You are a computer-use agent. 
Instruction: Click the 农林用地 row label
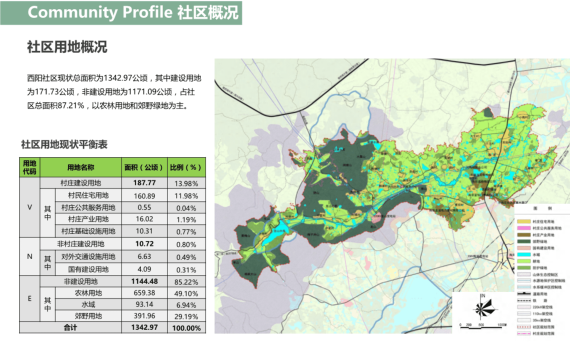tap(88, 293)
